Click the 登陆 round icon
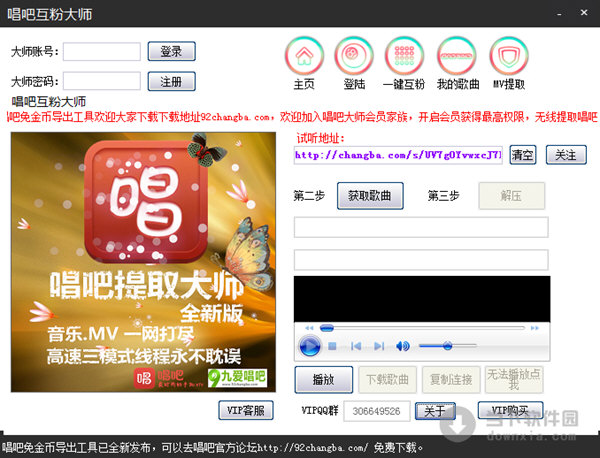This screenshot has height=458, width=600. [354, 56]
